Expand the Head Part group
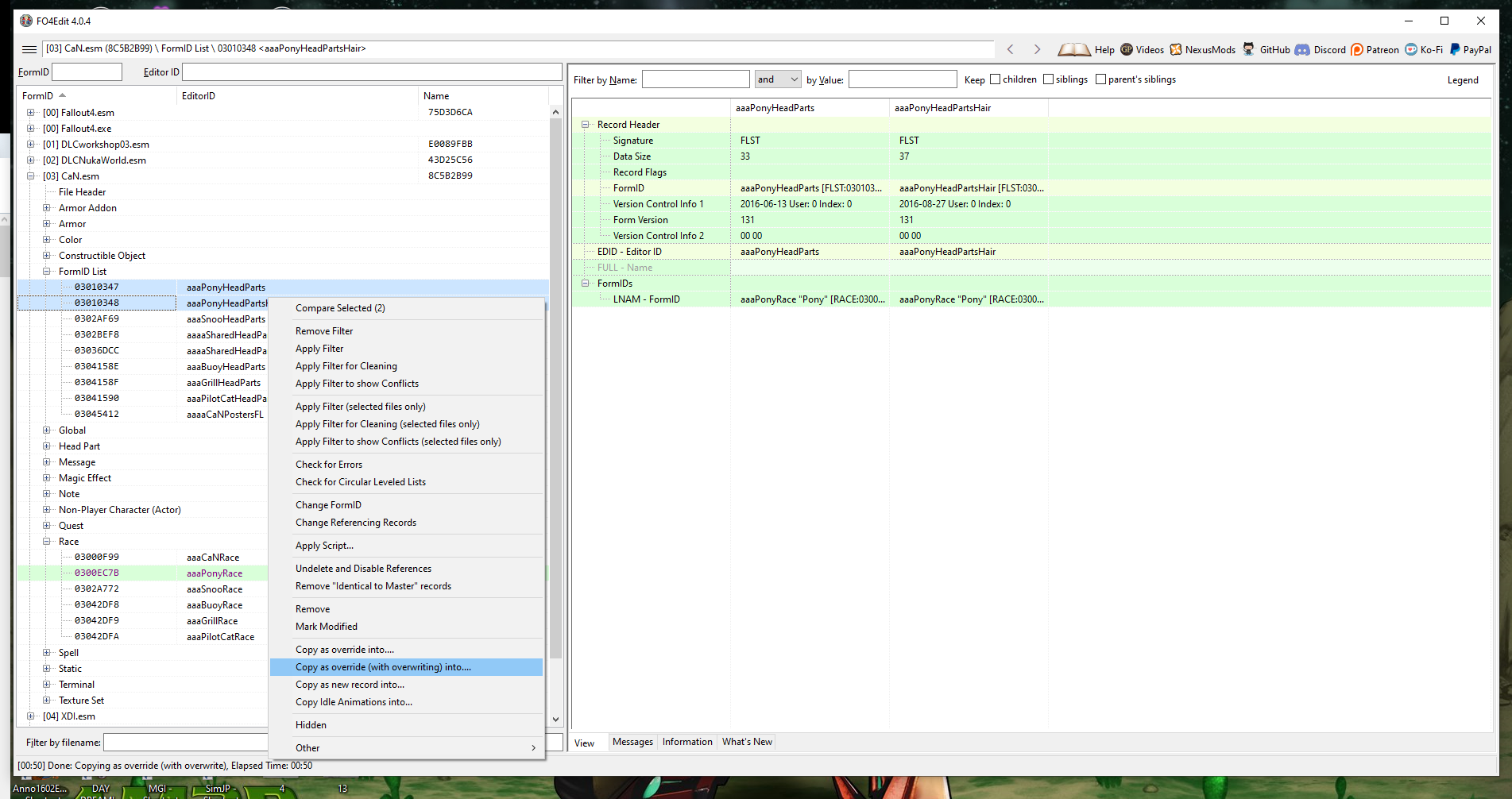 tap(47, 446)
